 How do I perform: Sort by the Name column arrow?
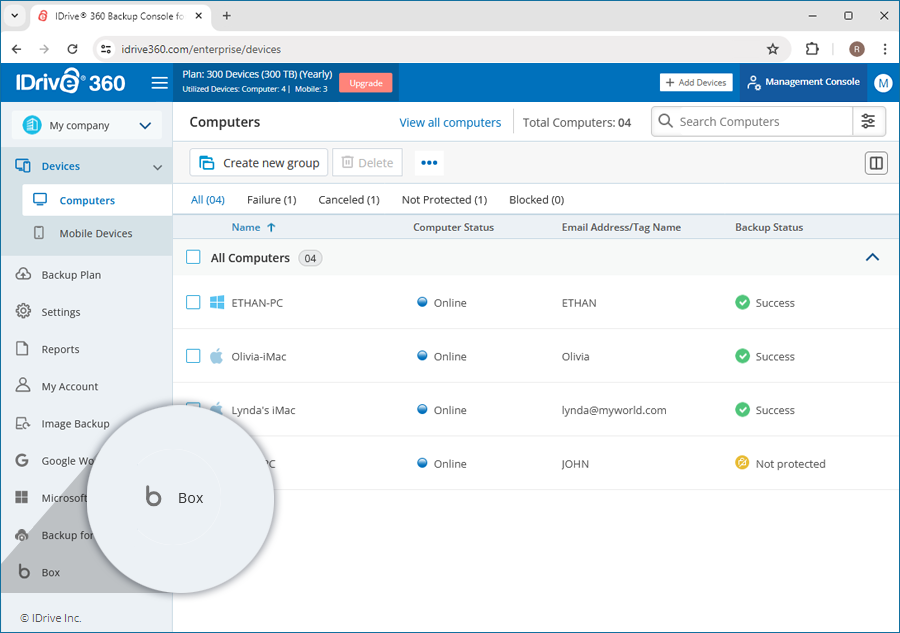271,227
